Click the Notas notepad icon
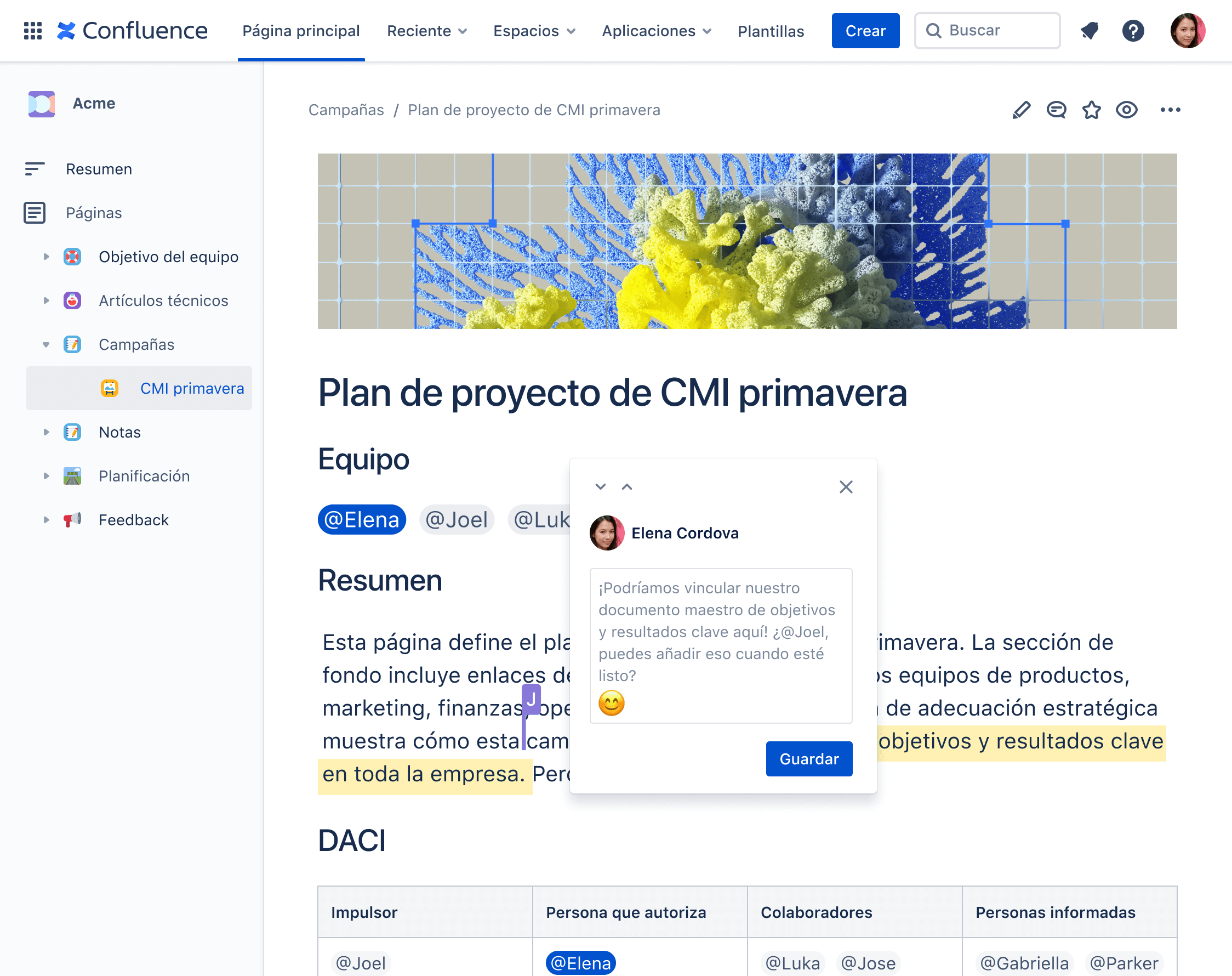This screenshot has height=976, width=1232. point(72,432)
